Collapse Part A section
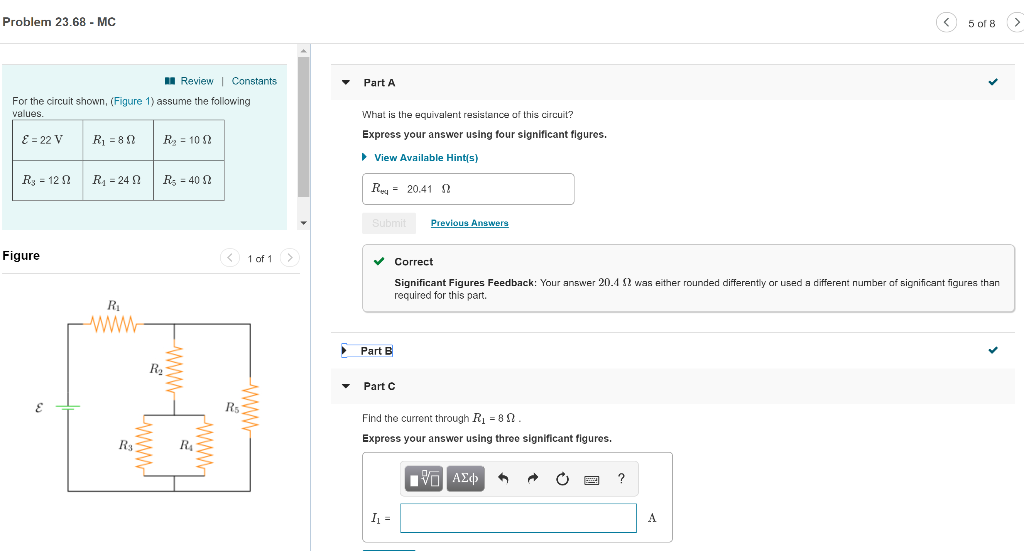 point(346,83)
